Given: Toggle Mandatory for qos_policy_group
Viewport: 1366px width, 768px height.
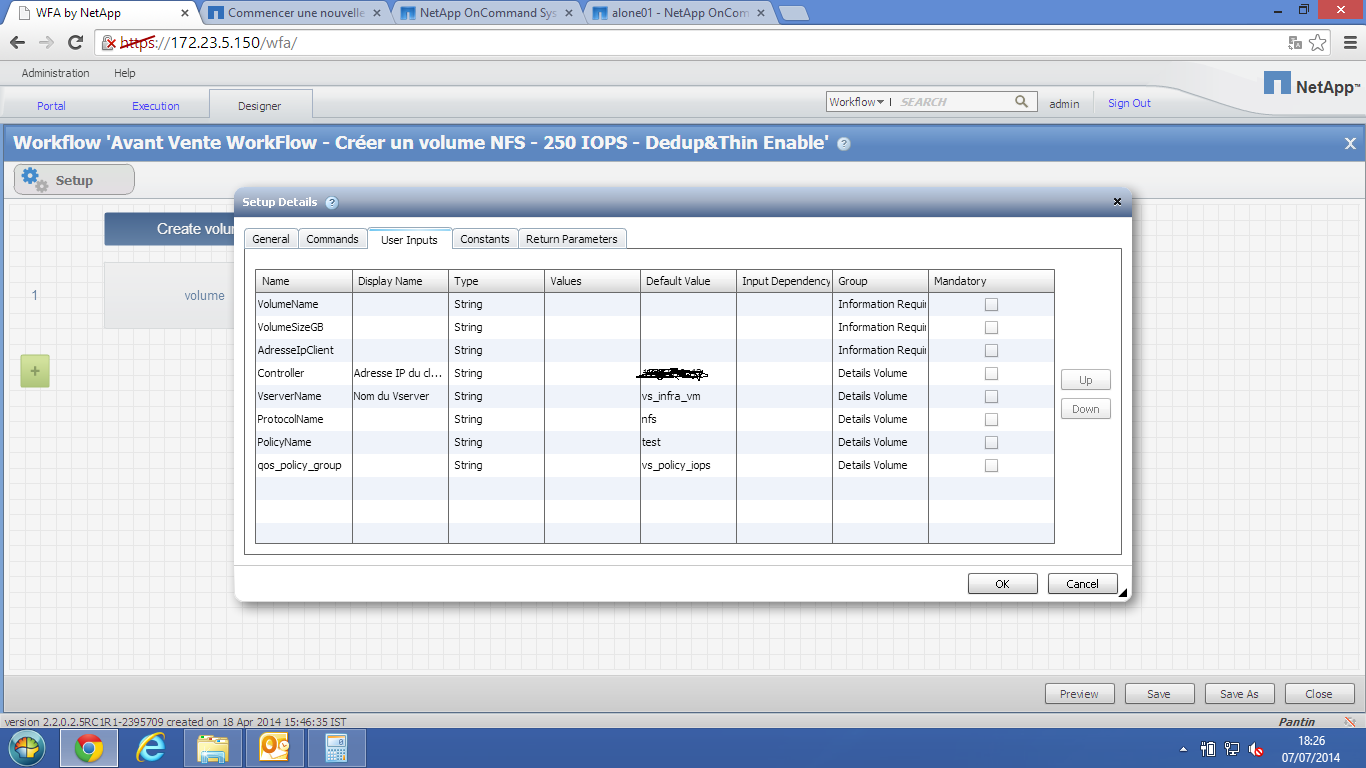Looking at the screenshot, I should click(x=991, y=465).
